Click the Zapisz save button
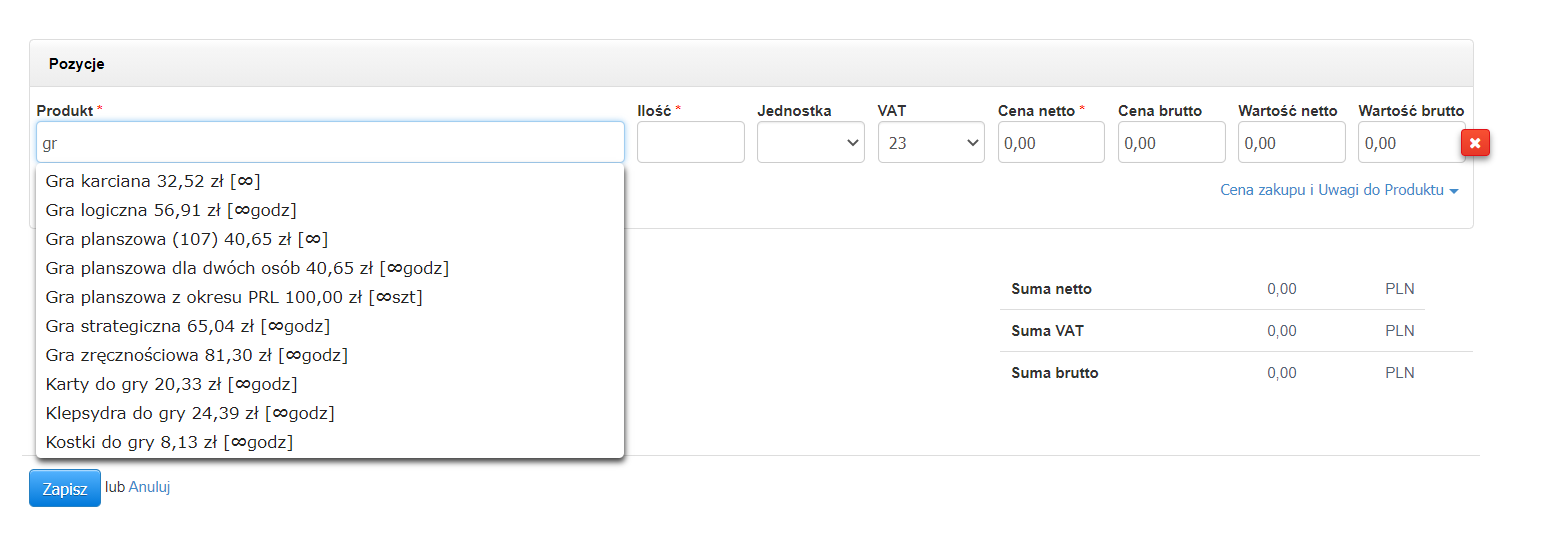Screen dimensions: 1567x541 pos(65,489)
